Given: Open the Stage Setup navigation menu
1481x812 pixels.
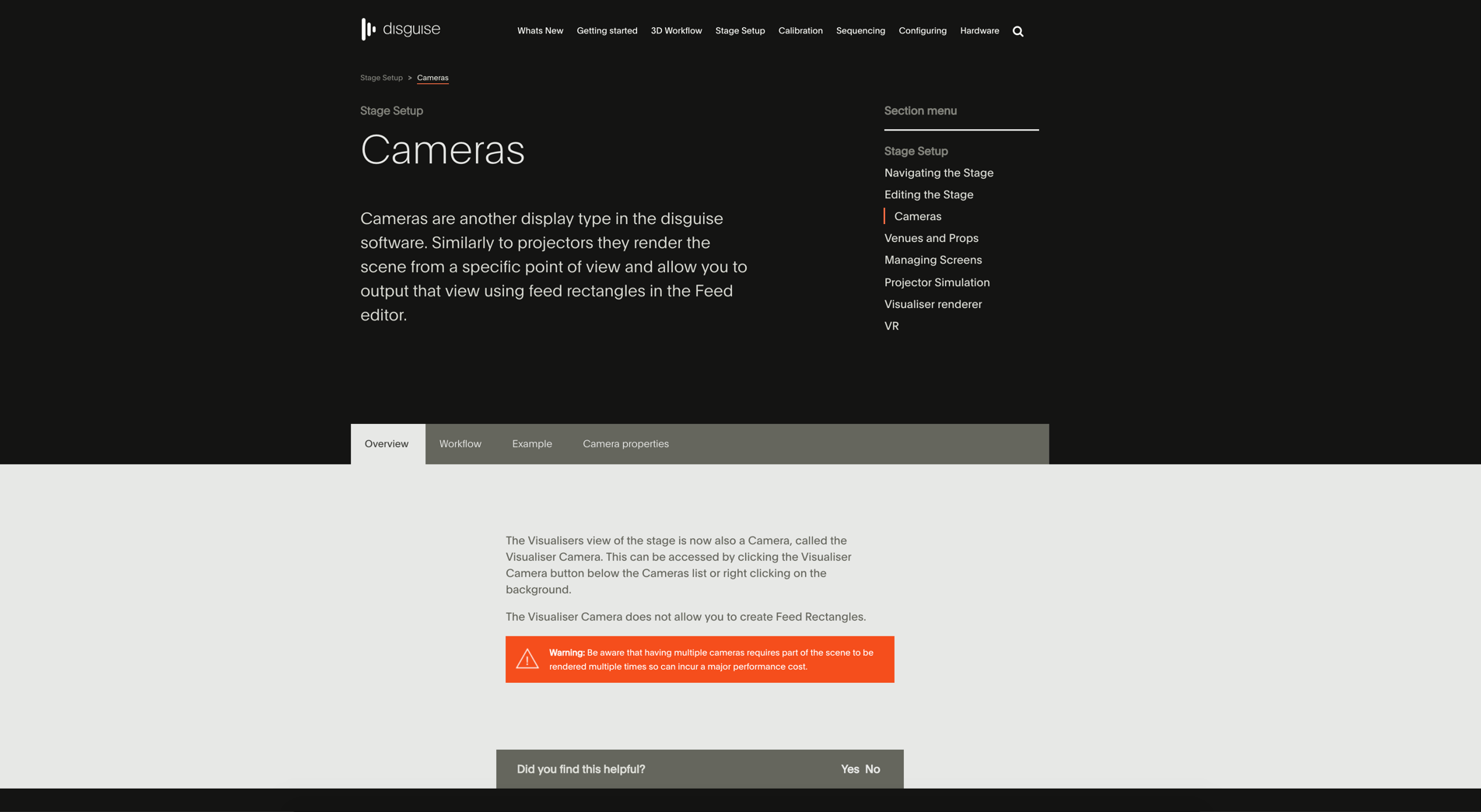Looking at the screenshot, I should [x=740, y=31].
